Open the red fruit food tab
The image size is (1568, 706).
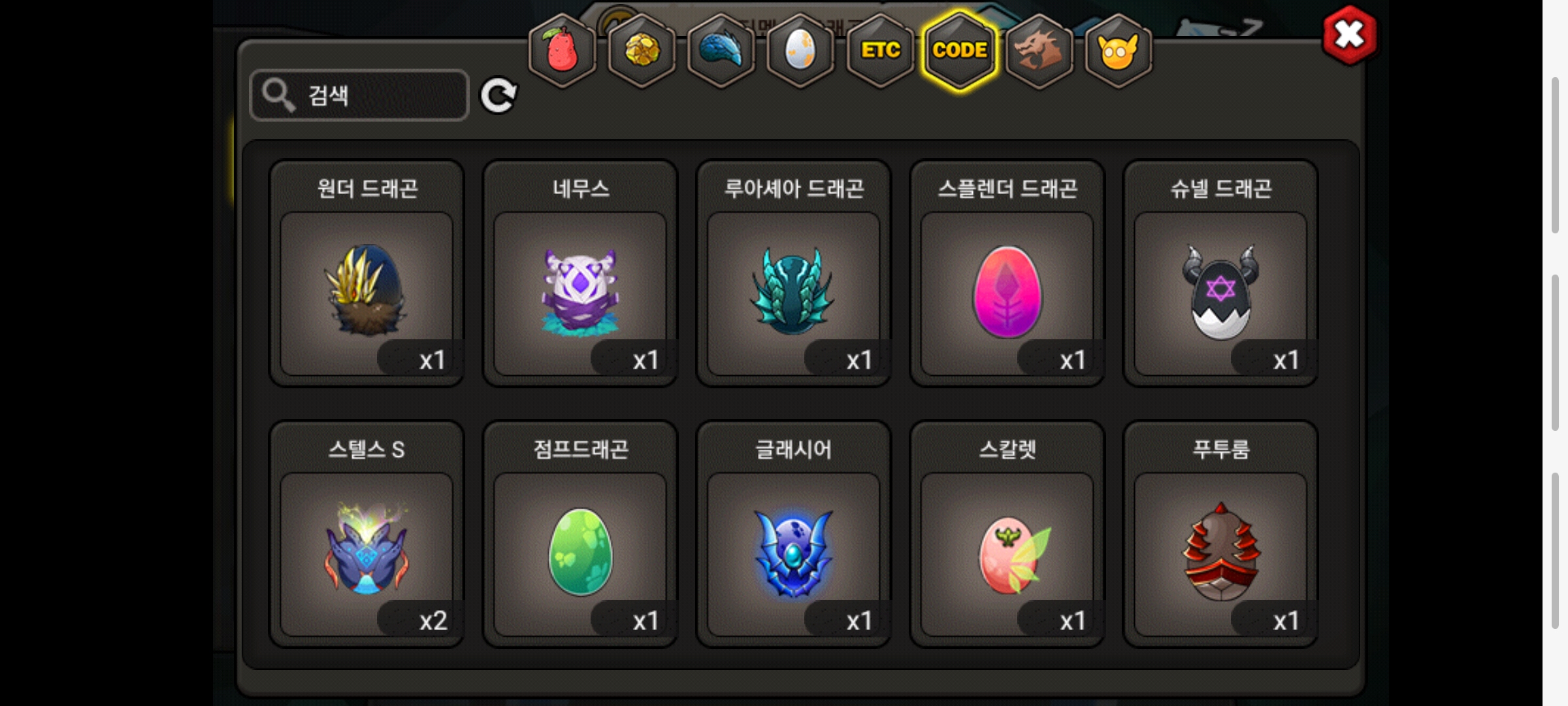[562, 50]
